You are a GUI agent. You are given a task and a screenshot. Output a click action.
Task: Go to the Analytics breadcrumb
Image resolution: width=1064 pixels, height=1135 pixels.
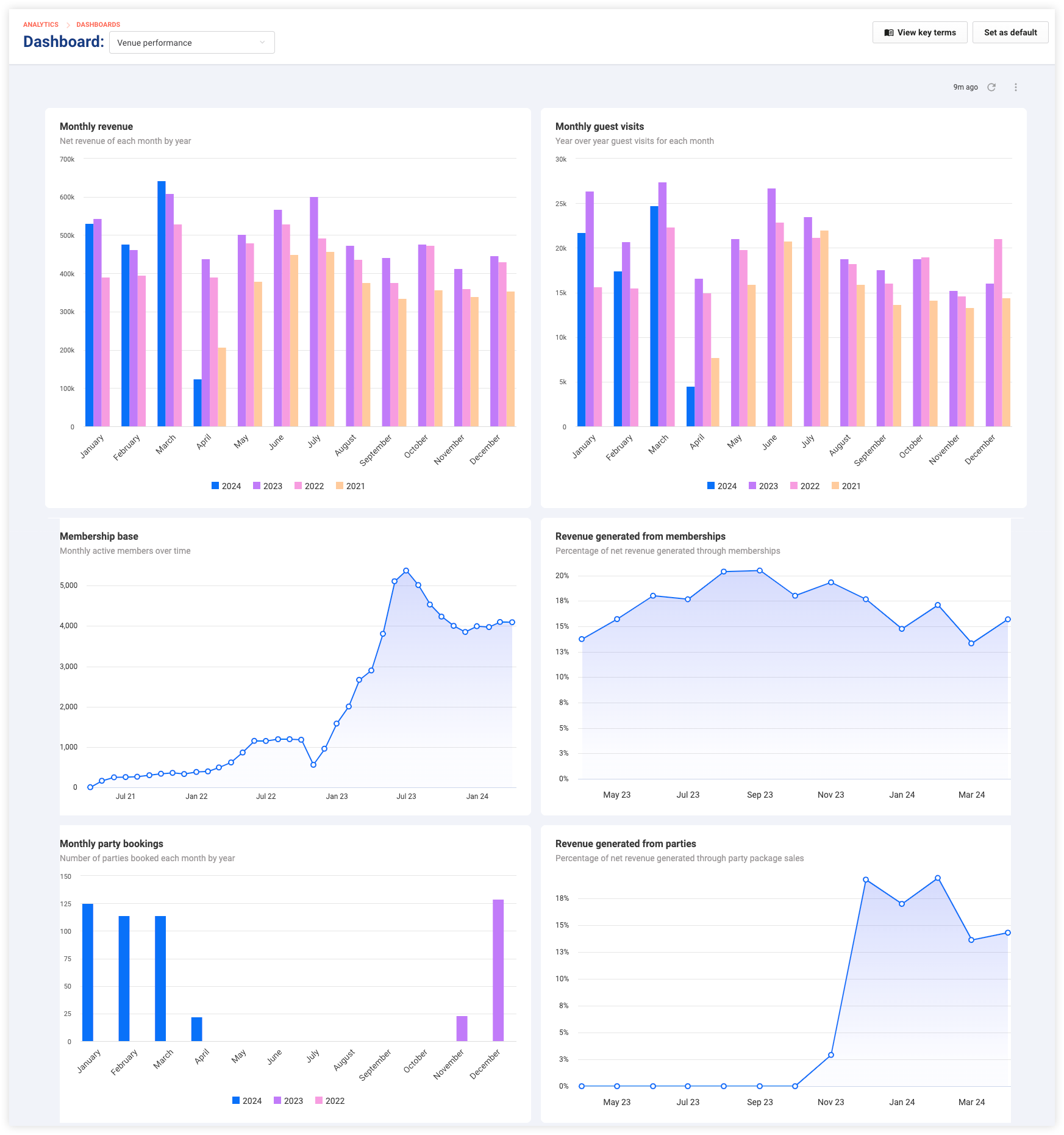[x=41, y=24]
